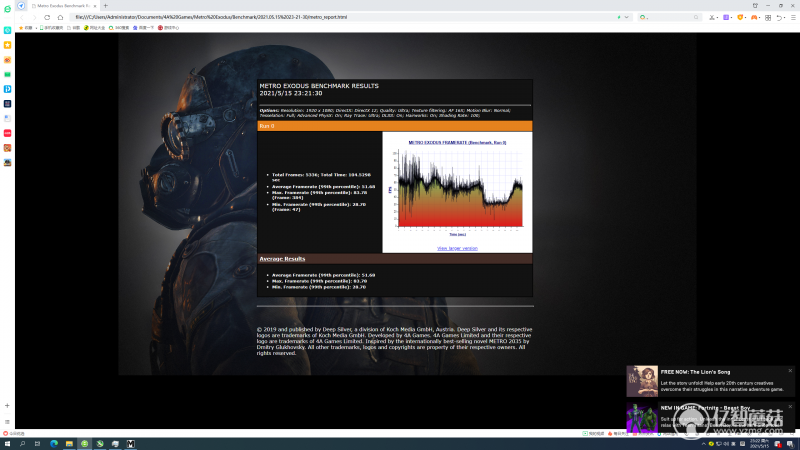
Task: Close the Fortnite Beast Boy notification
Action: [790, 407]
